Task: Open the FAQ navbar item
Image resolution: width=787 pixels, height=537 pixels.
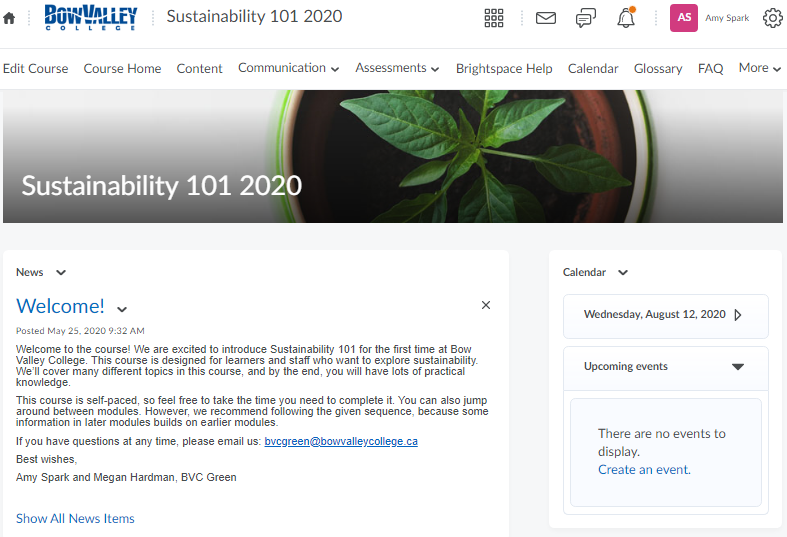Action: tap(710, 68)
